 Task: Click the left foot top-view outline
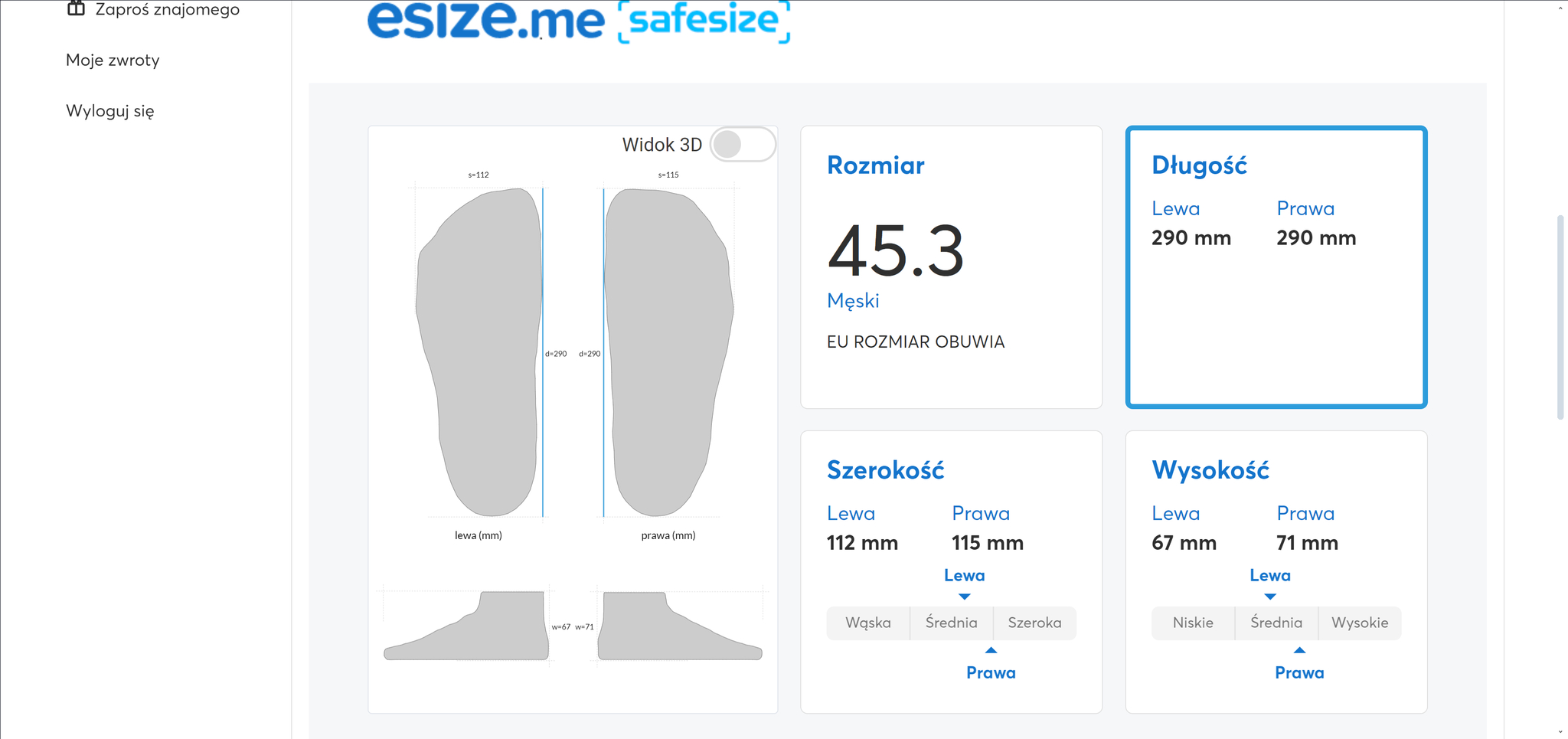(479, 351)
